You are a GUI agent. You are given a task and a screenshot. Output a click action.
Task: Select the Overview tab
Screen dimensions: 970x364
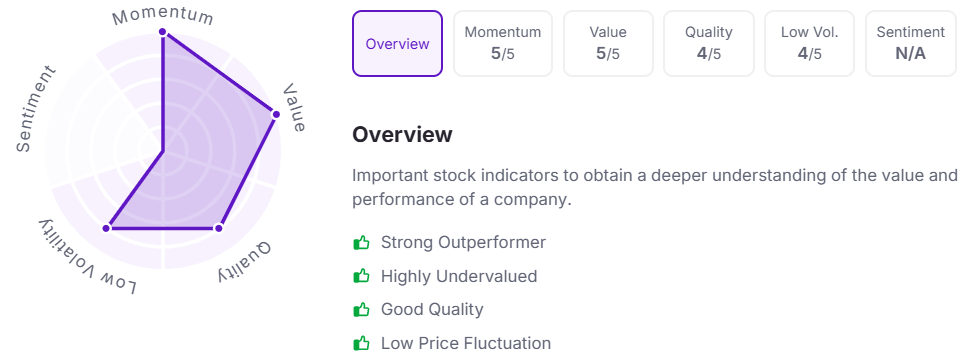point(397,43)
